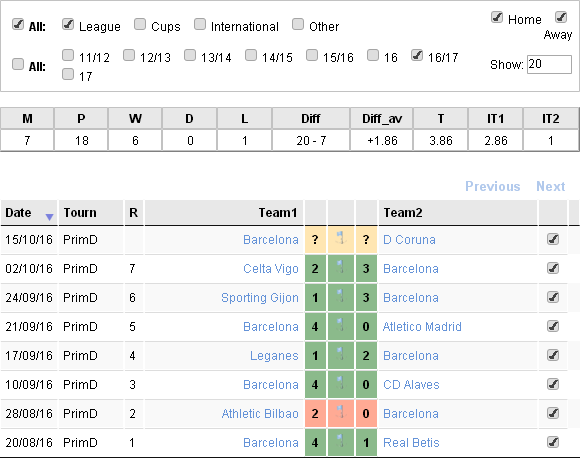Uncheck the 16/17 season checkbox
This screenshot has width=580, height=458.
[417, 55]
